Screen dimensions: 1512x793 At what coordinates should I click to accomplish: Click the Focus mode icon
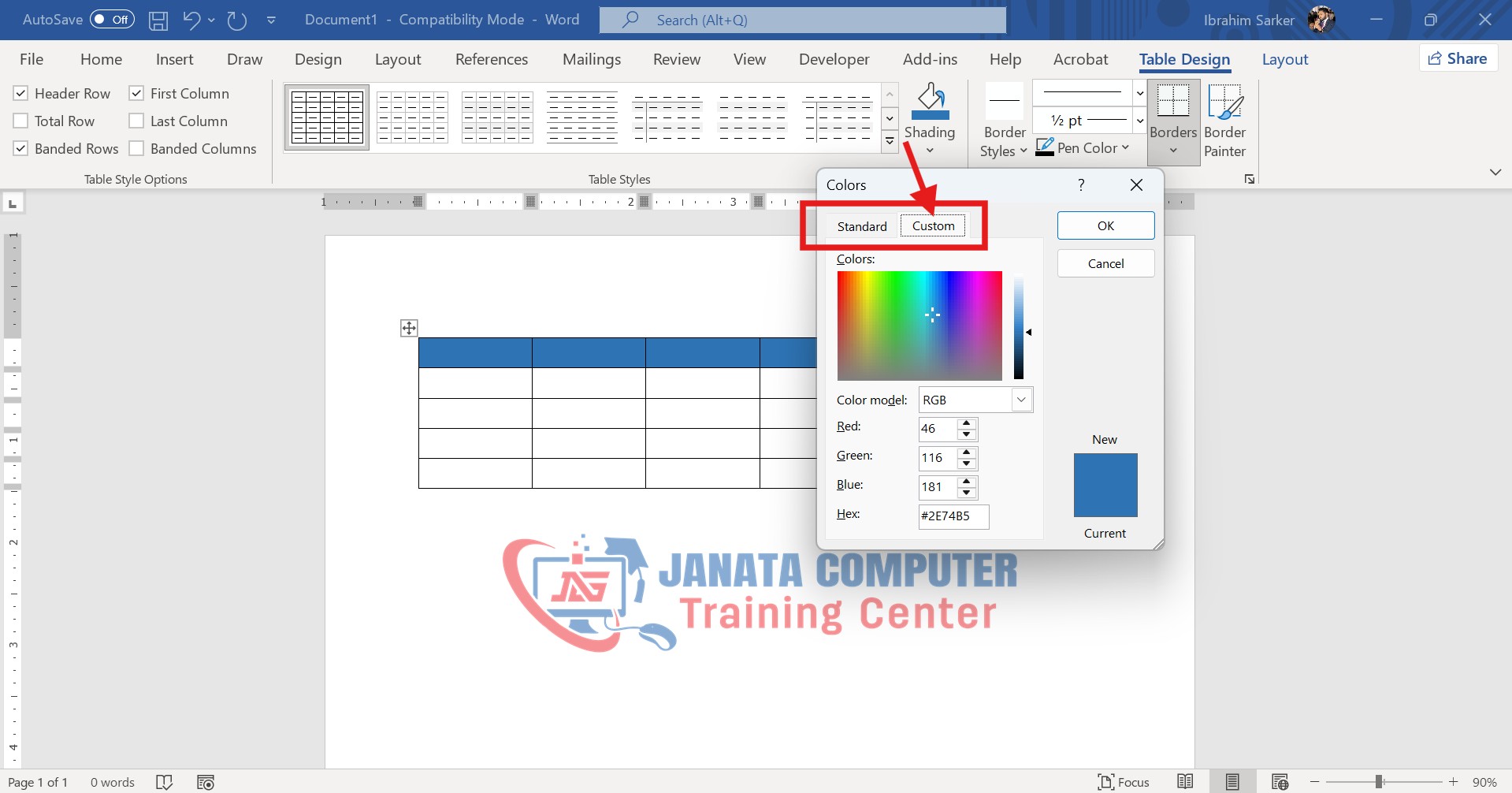(x=1106, y=782)
